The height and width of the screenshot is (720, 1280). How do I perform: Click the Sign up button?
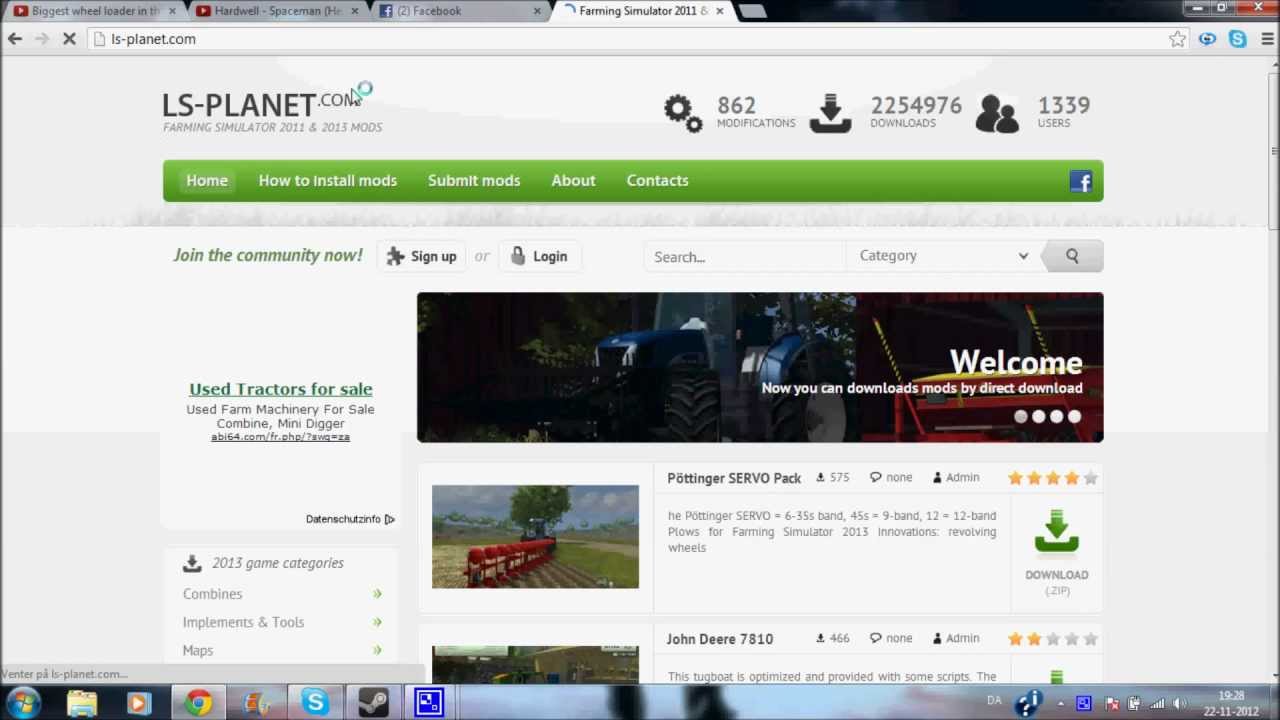[x=421, y=256]
